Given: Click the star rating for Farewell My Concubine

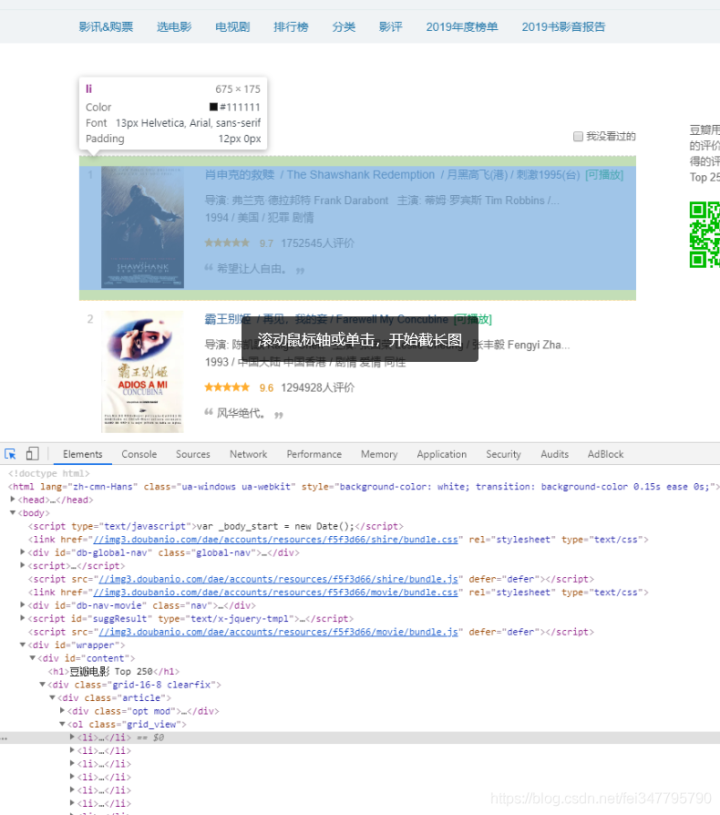Looking at the screenshot, I should (227, 387).
